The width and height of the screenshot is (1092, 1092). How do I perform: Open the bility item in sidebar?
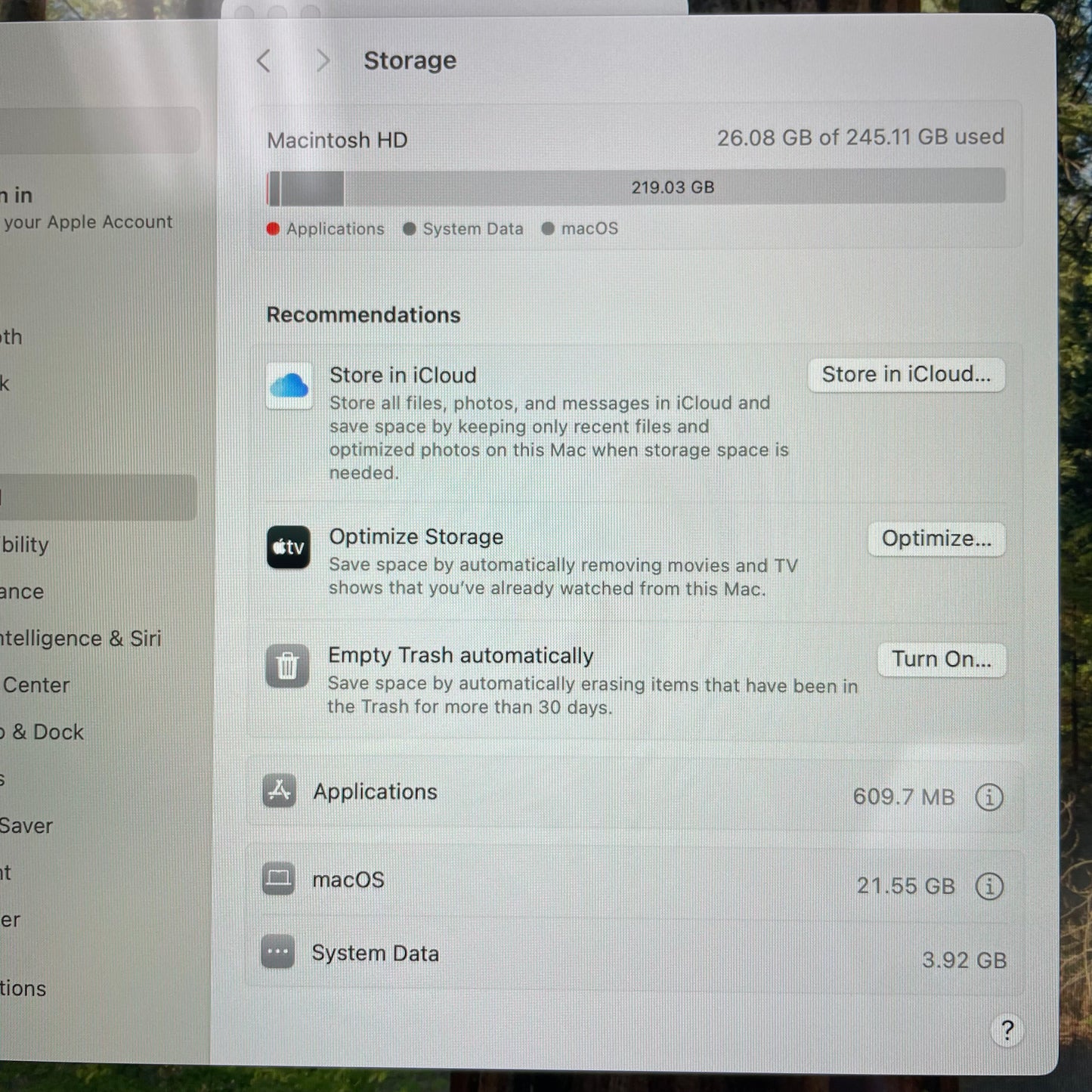(25, 545)
